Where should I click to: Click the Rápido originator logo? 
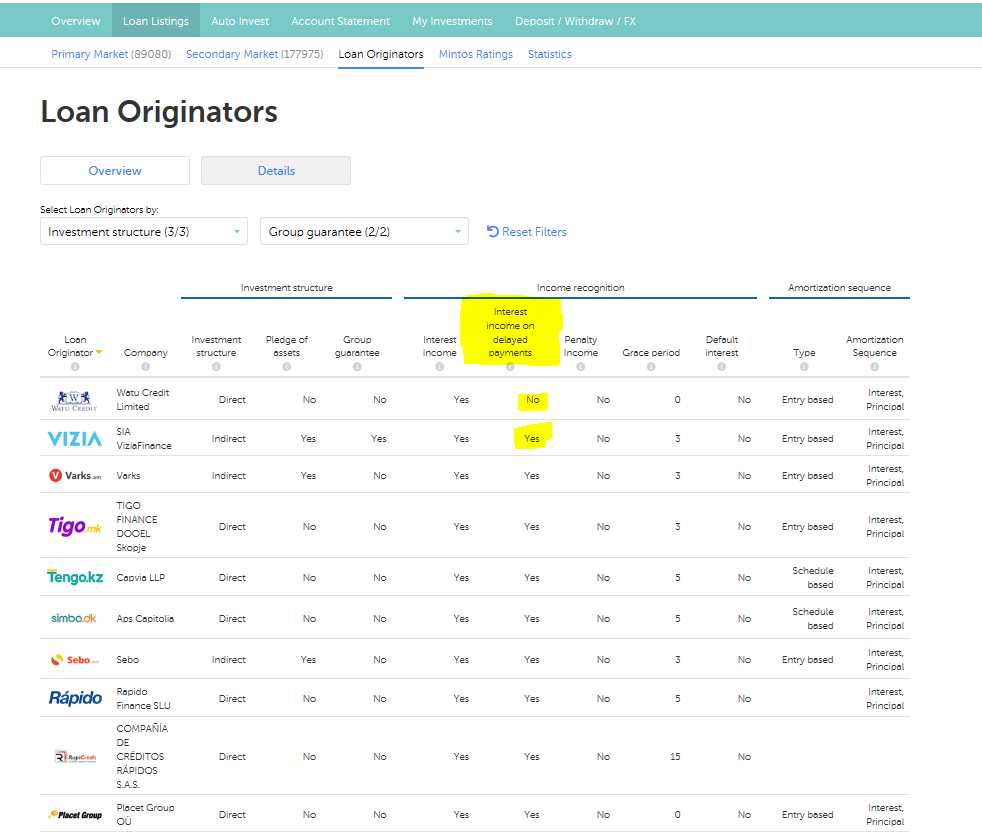[75, 698]
